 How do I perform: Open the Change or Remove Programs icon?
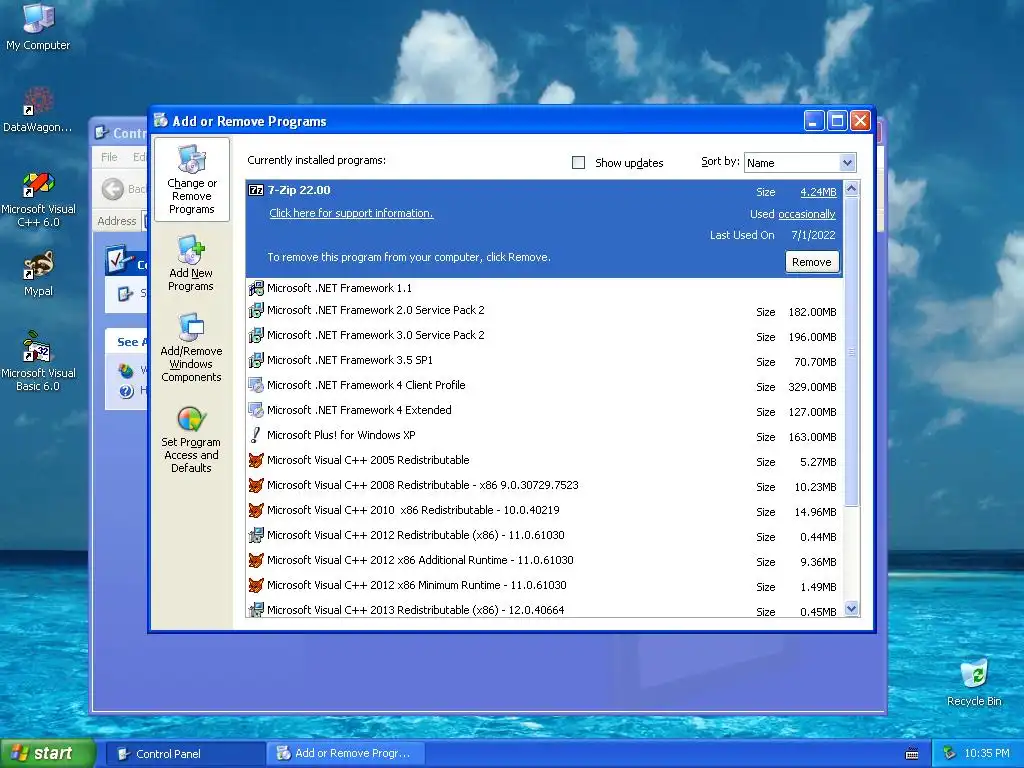(x=191, y=160)
